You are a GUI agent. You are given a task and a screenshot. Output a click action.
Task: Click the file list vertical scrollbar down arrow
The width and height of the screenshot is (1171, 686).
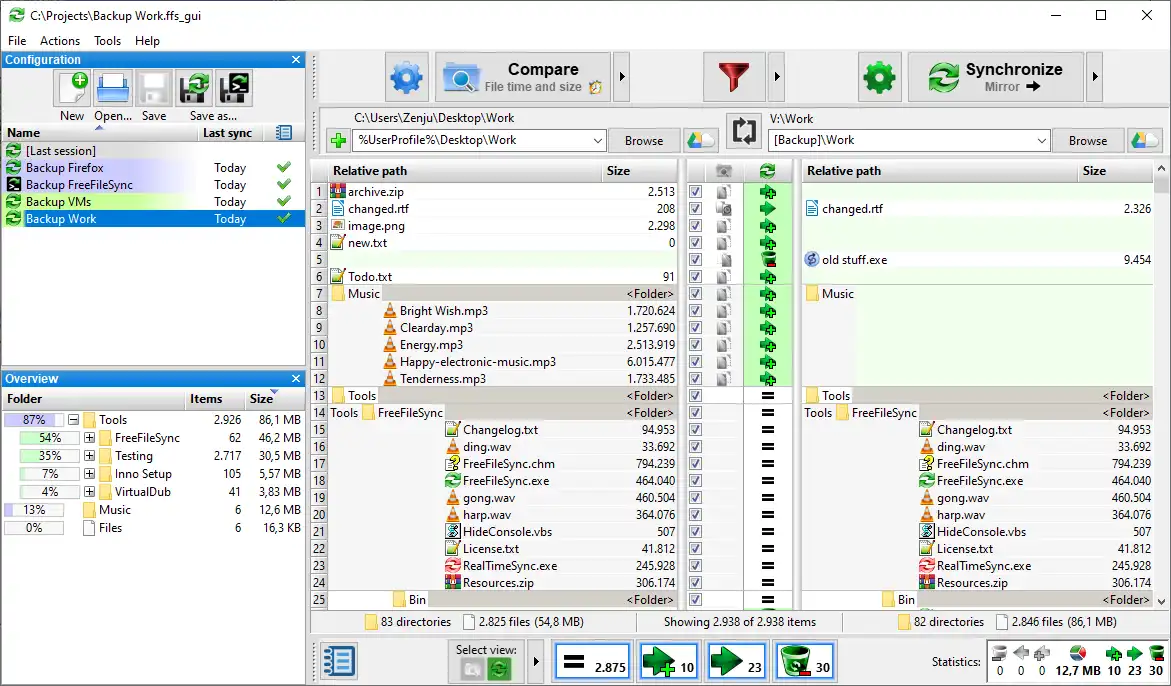pyautogui.click(x=1161, y=601)
